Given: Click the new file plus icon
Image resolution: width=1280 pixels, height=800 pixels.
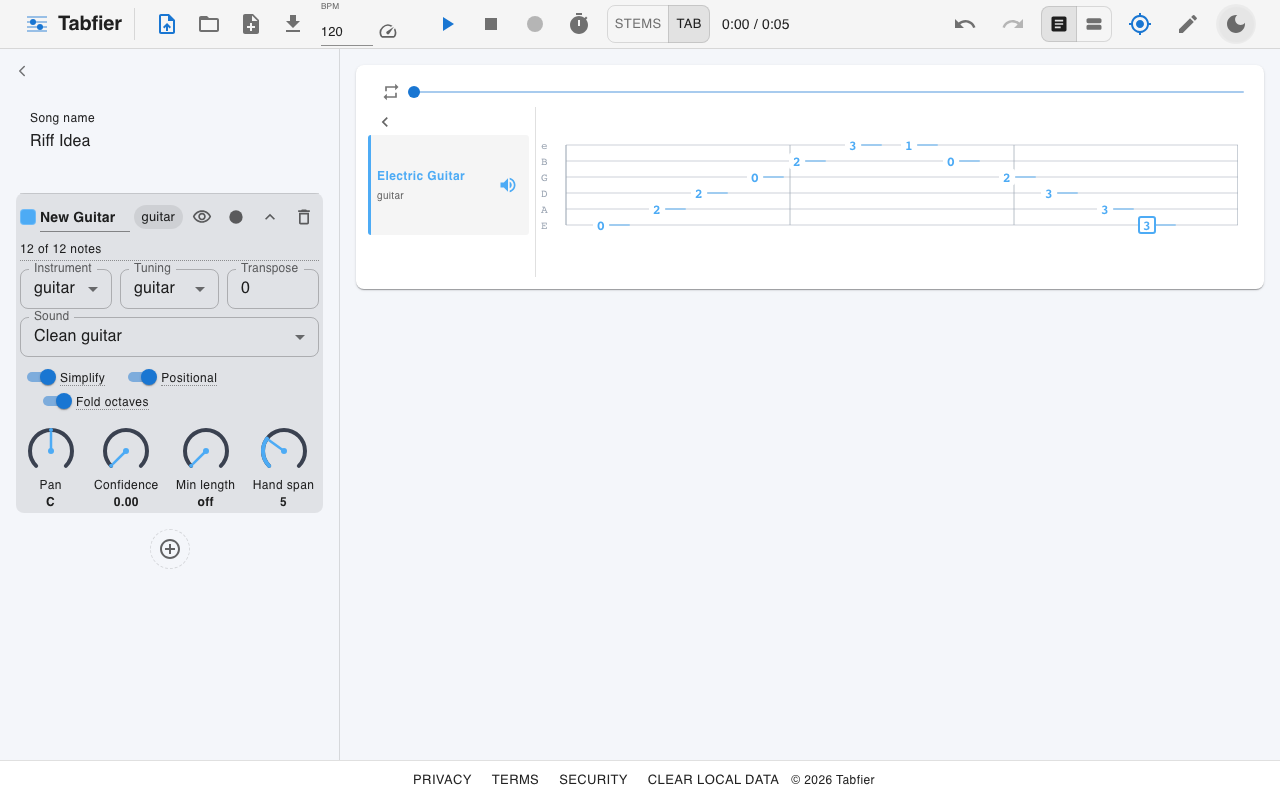Looking at the screenshot, I should coord(251,24).
